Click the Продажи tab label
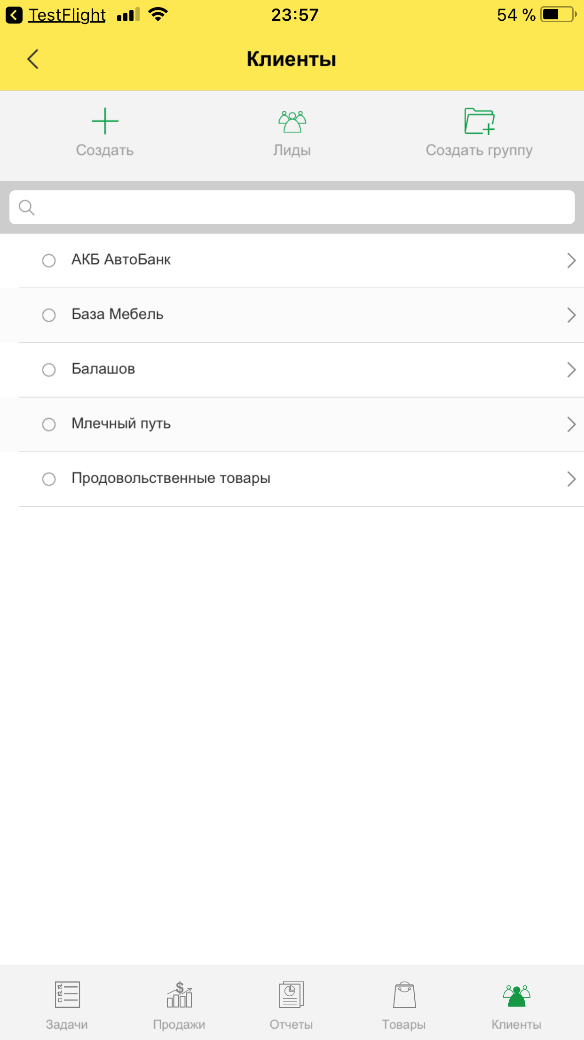 click(179, 1025)
